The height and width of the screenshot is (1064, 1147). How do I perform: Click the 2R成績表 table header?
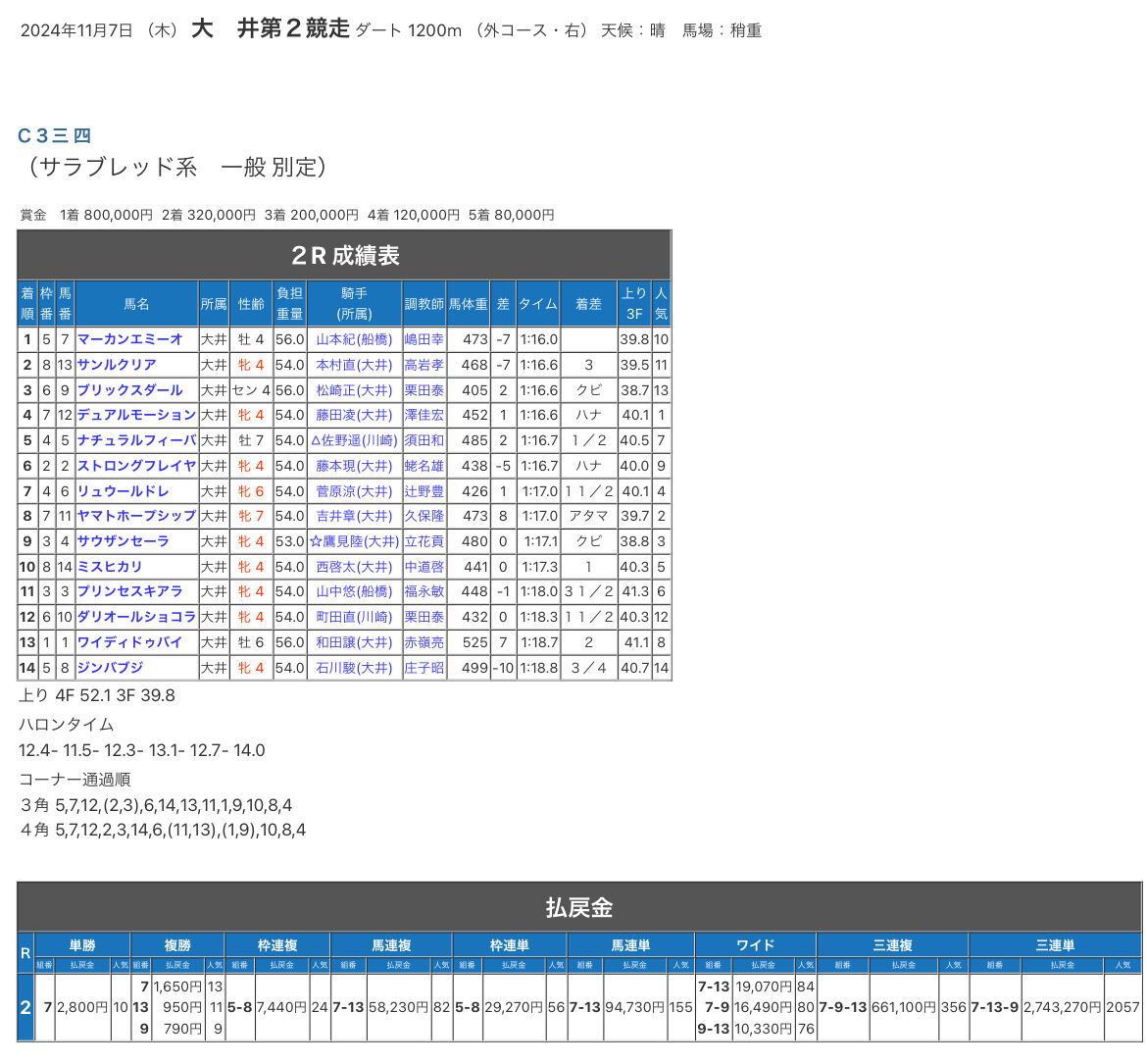pyautogui.click(x=344, y=255)
